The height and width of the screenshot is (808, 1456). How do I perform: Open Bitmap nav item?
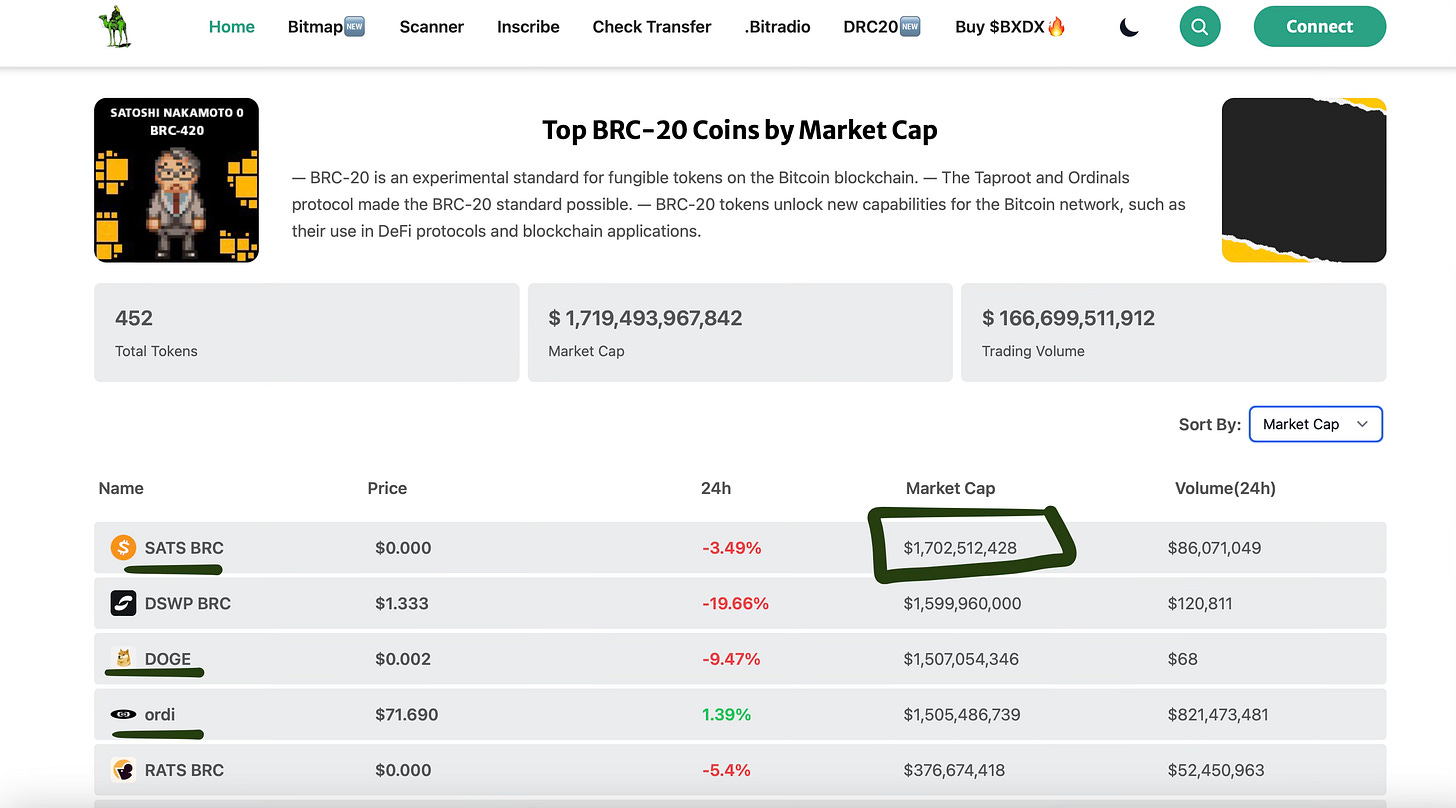[x=327, y=27]
